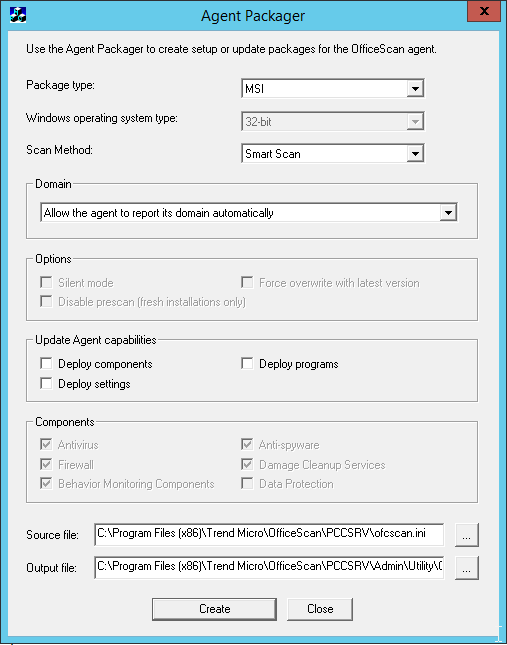The image size is (507, 645).
Task: Open the Package type dropdown
Action: point(333,88)
